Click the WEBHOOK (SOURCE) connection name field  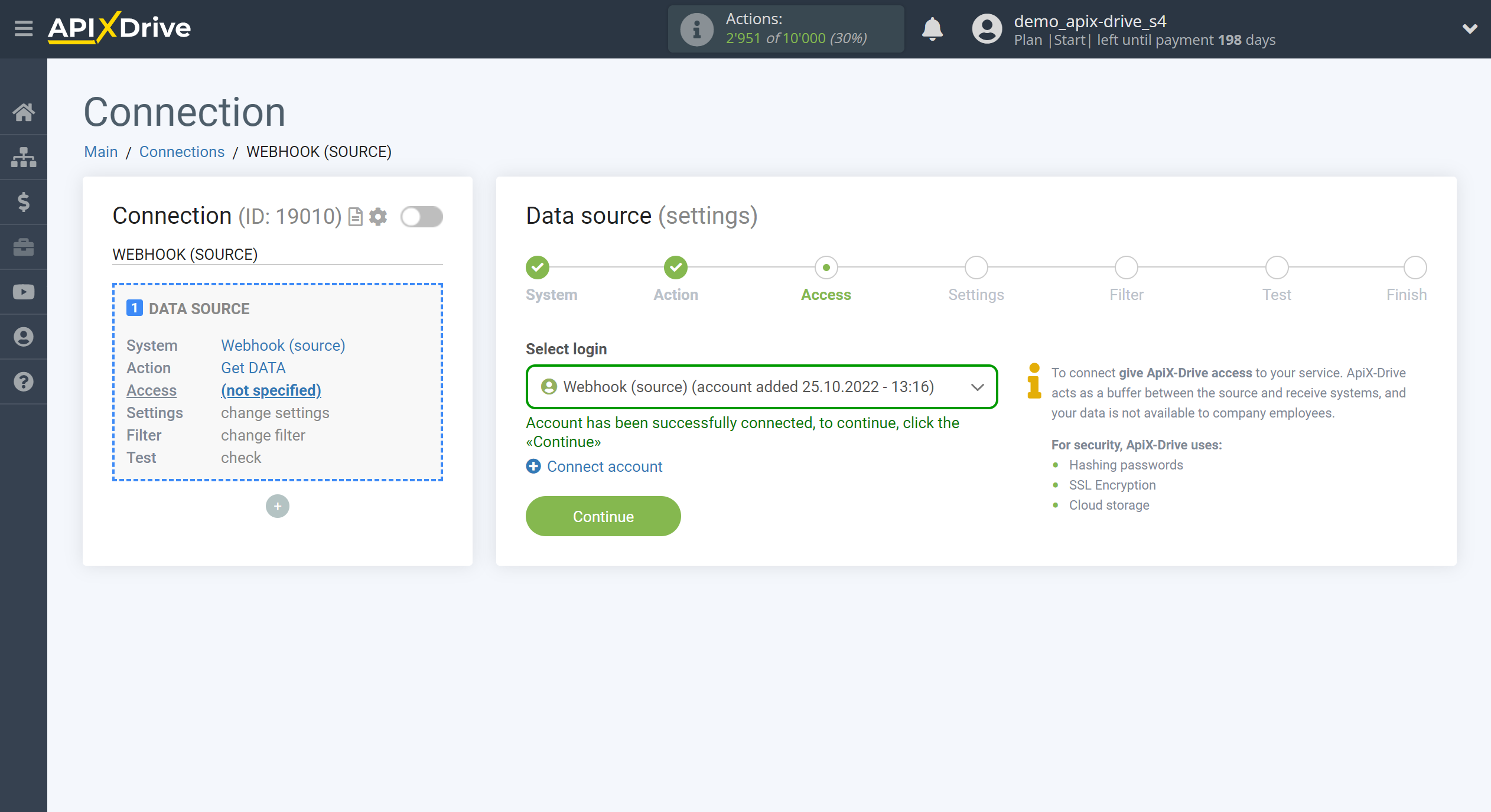[x=278, y=255]
